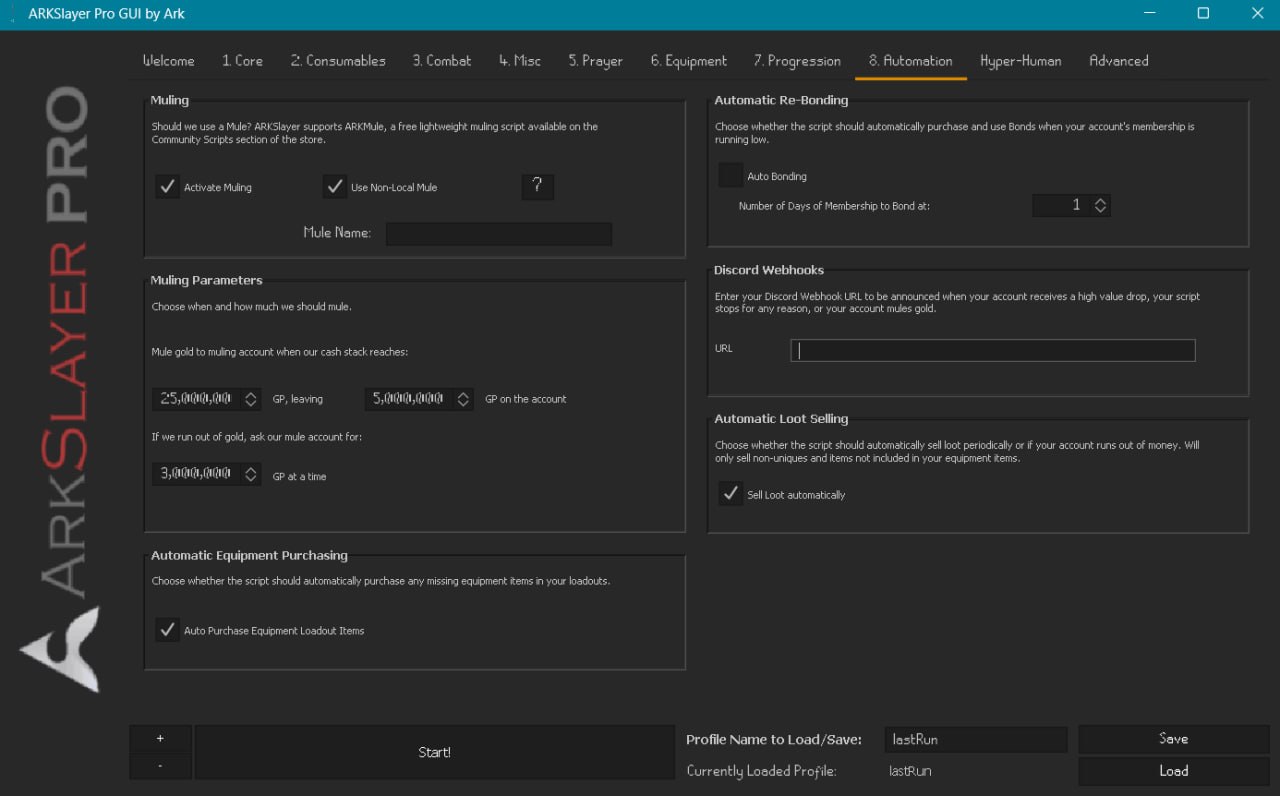This screenshot has width=1280, height=796.
Task: Click the 3,000,000 GP at a time field
Action: pos(197,474)
